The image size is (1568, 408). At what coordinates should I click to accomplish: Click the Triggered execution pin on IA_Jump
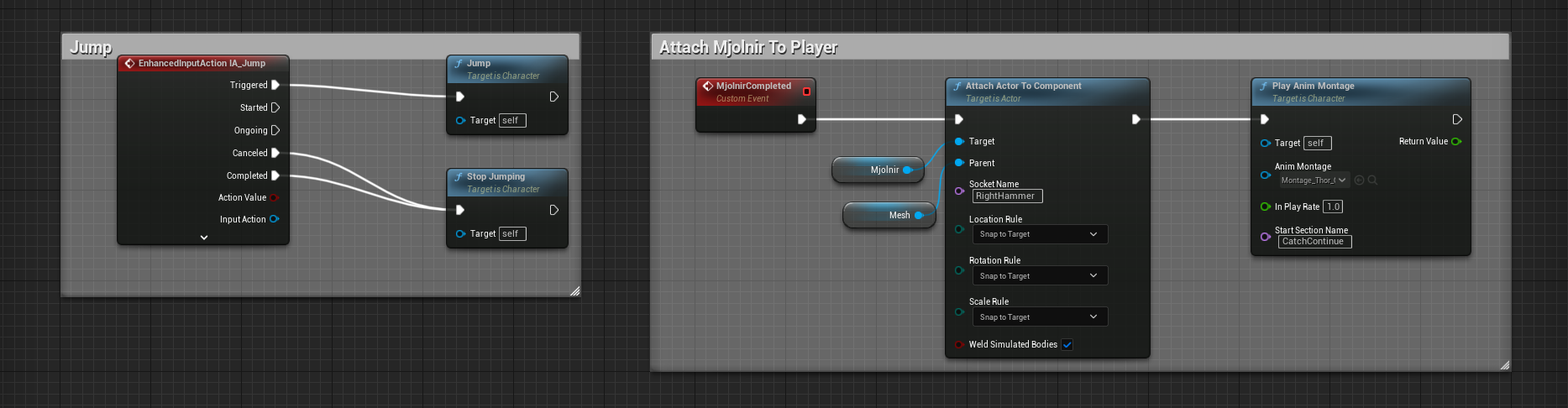(x=275, y=85)
